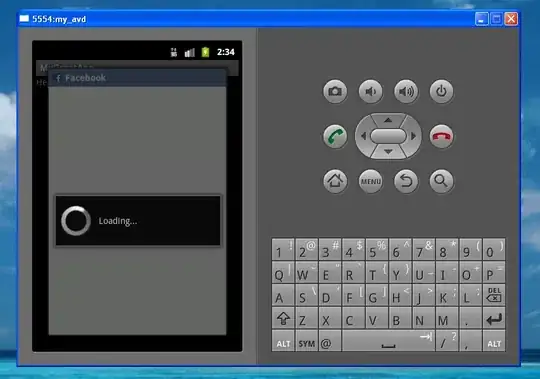Click the D-pad right arrow
The height and width of the screenshot is (379, 540).
[x=414, y=136]
